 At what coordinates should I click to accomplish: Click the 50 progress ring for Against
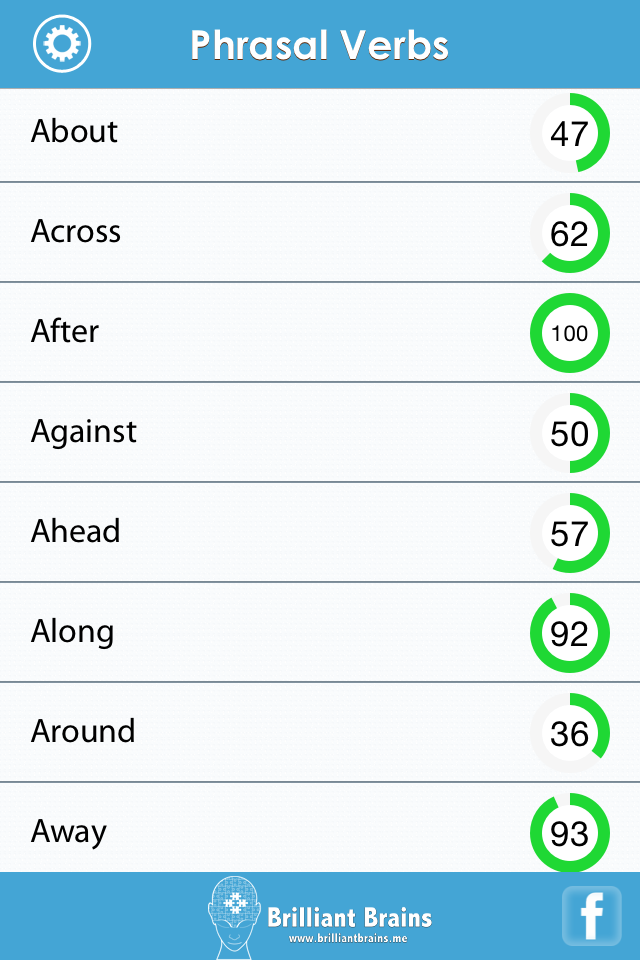(569, 433)
